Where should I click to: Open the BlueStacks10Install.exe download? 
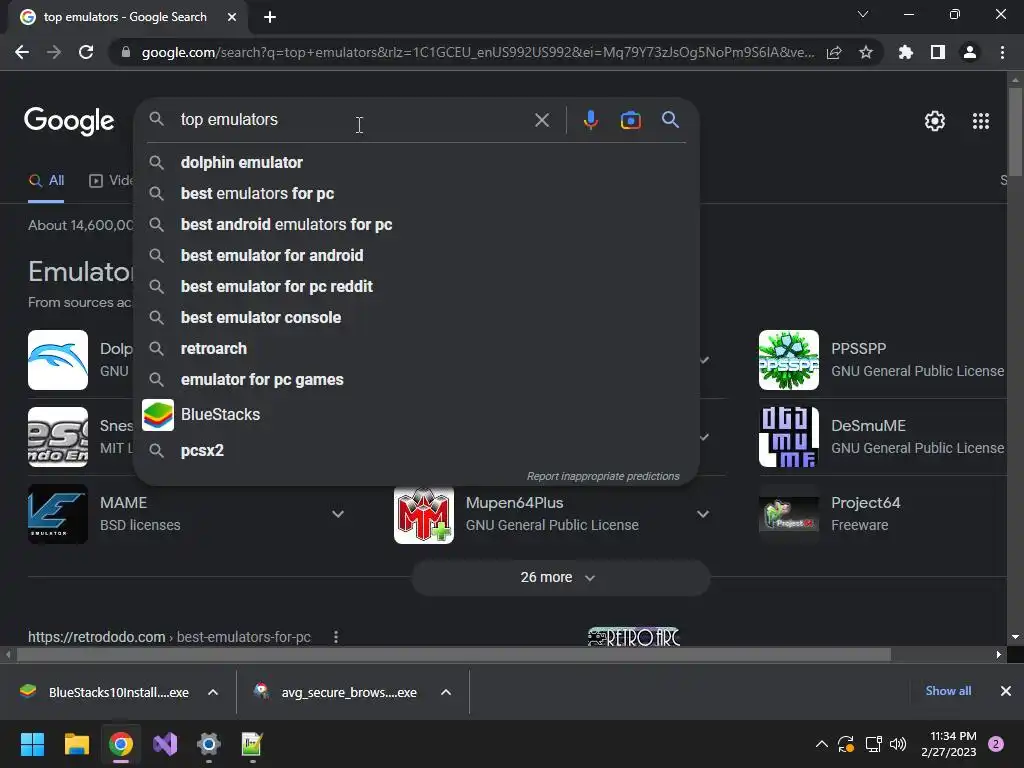click(x=104, y=692)
